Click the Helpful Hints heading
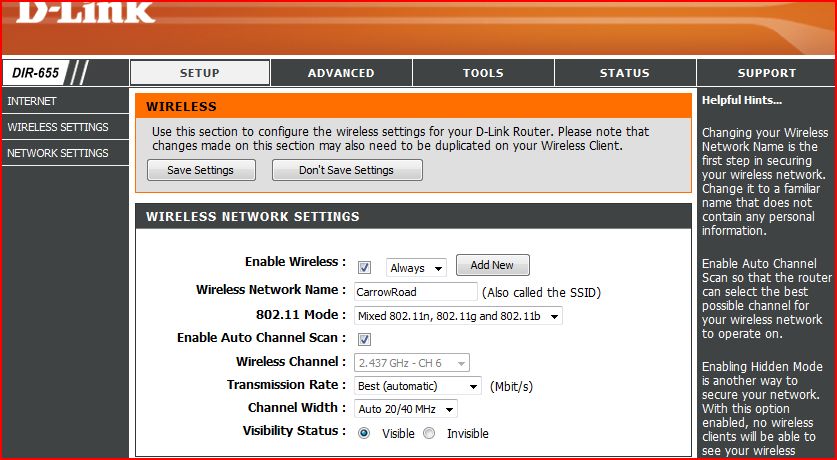This screenshot has height=460, width=837. [741, 100]
